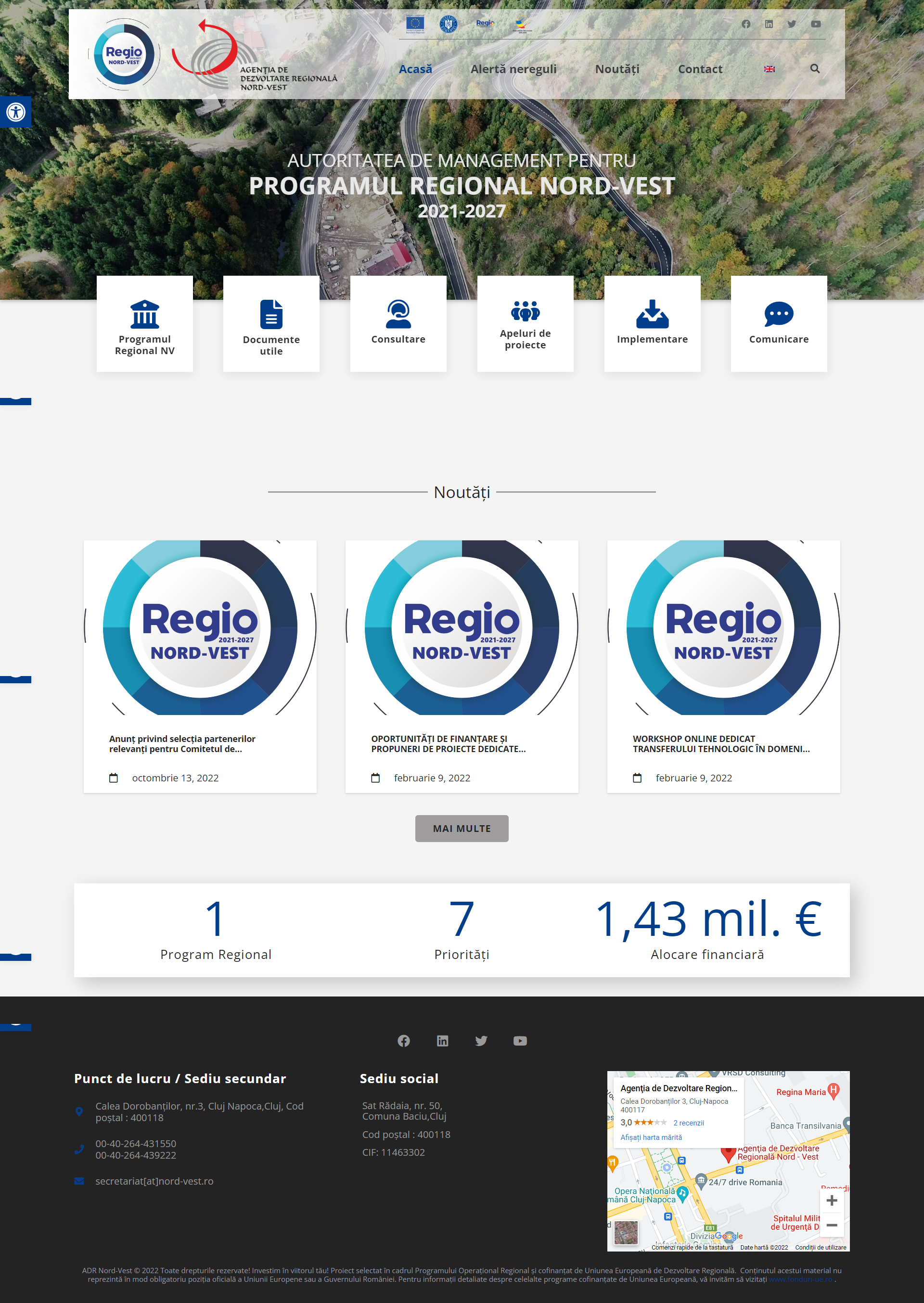Open the www.fonduri-ue.ro footer link
Viewport: 924px width, 1303px height.
800,1279
